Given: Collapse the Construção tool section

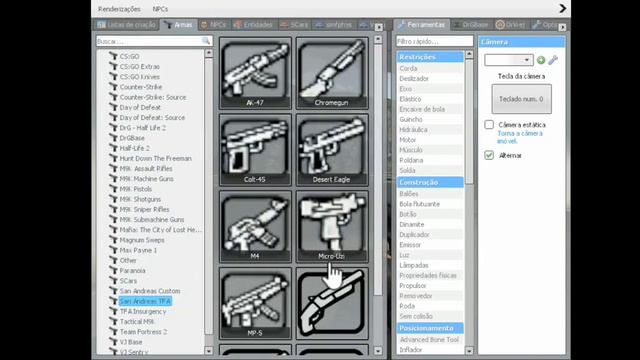Looking at the screenshot, I should click(x=430, y=182).
